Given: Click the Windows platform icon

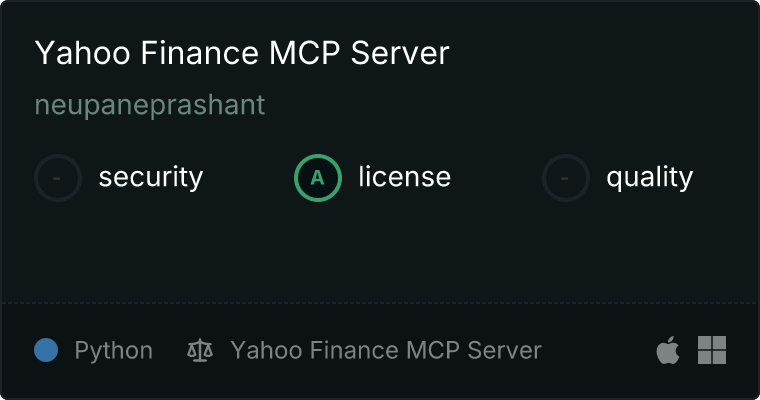Looking at the screenshot, I should click(712, 350).
